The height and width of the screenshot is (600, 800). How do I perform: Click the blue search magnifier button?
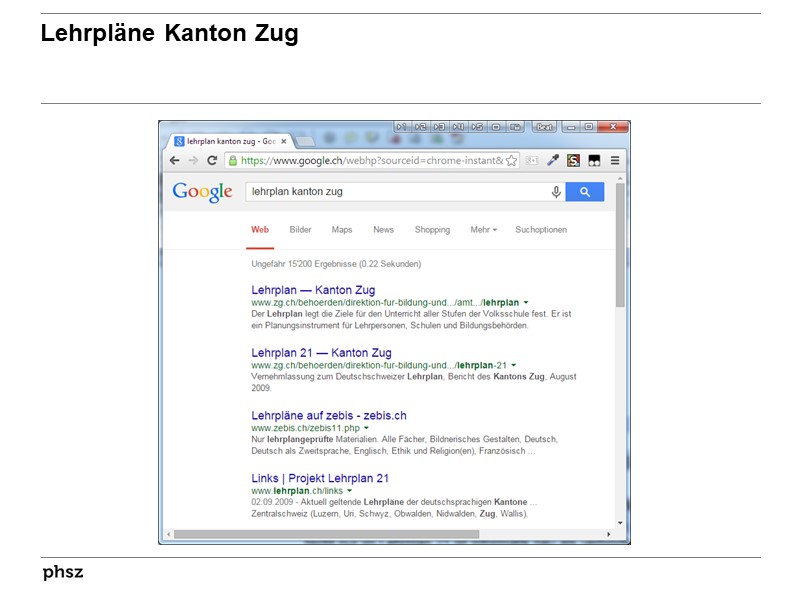coord(586,193)
